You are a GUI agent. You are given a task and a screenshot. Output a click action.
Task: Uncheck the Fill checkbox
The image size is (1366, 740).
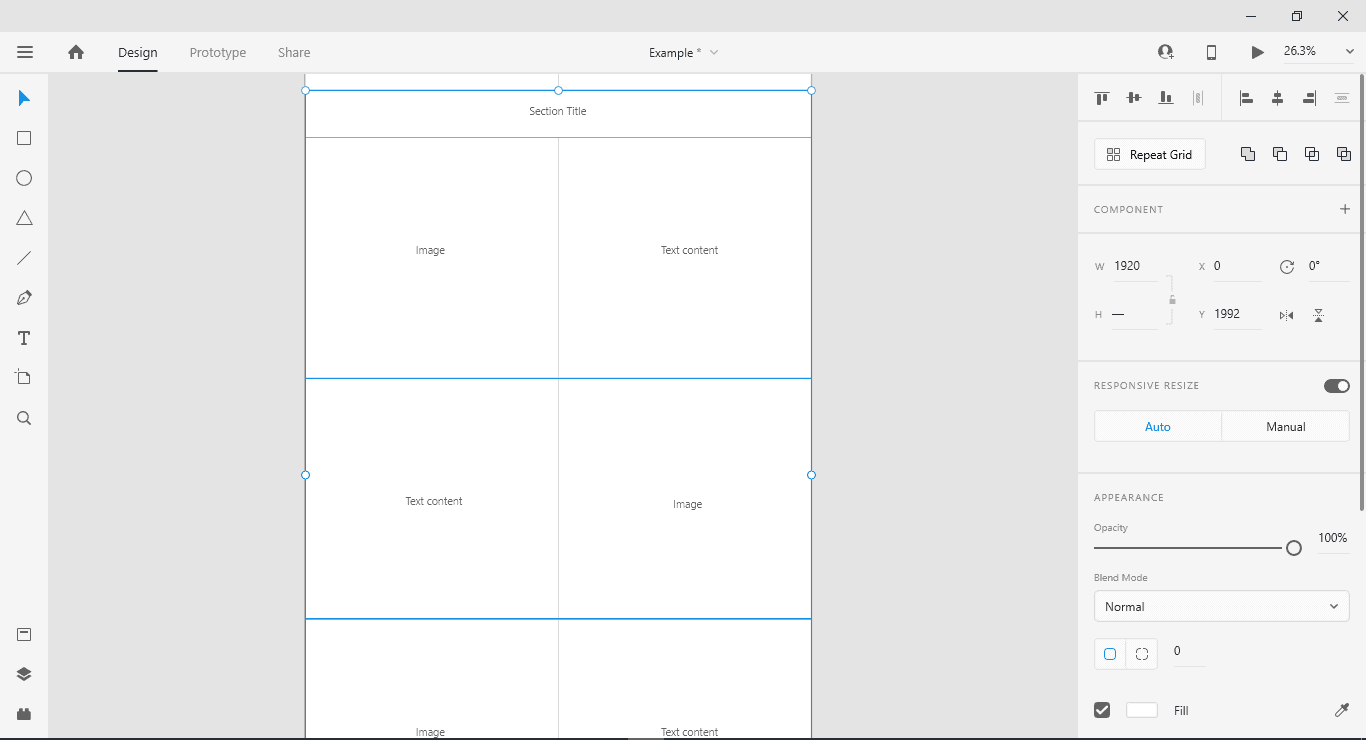click(x=1102, y=710)
